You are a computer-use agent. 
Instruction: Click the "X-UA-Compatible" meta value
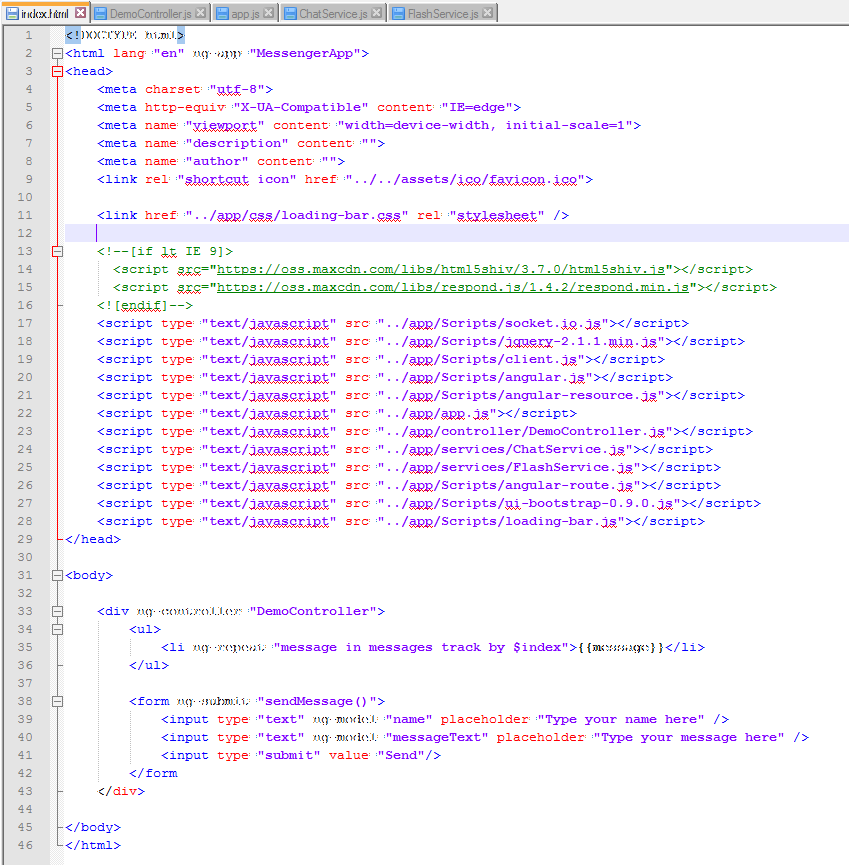point(301,107)
